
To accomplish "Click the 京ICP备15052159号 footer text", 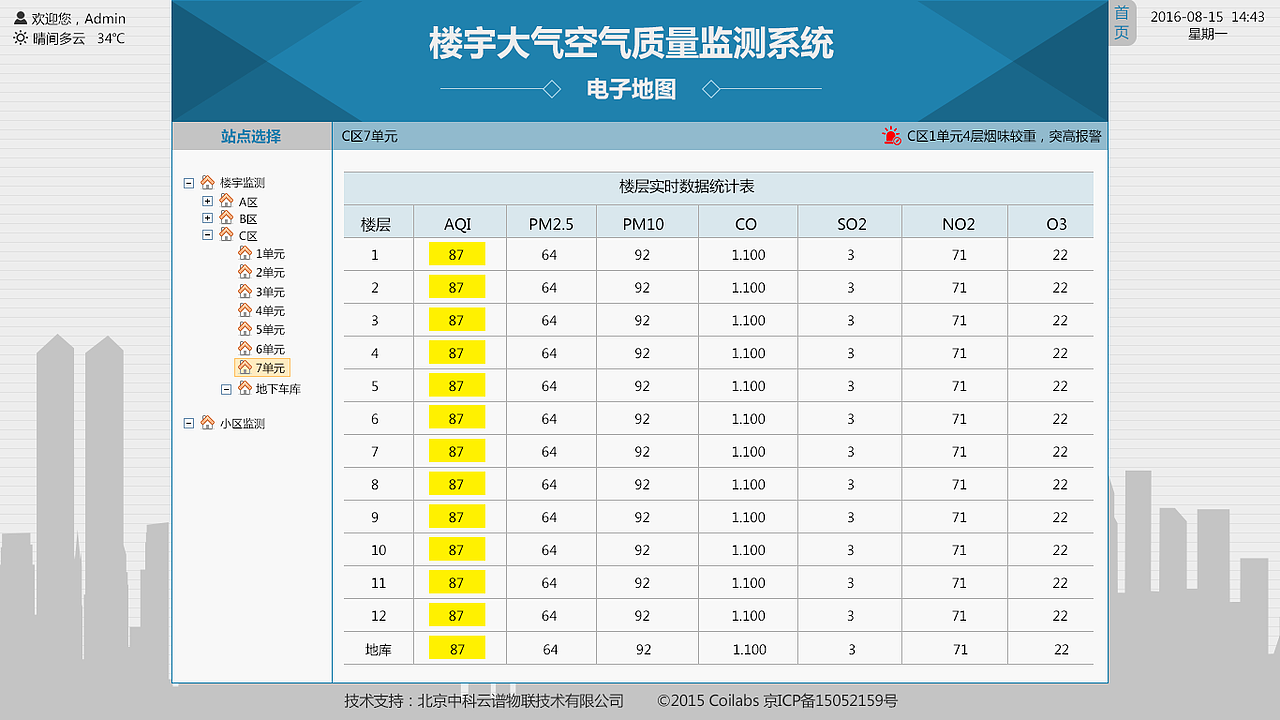I will click(830, 701).
